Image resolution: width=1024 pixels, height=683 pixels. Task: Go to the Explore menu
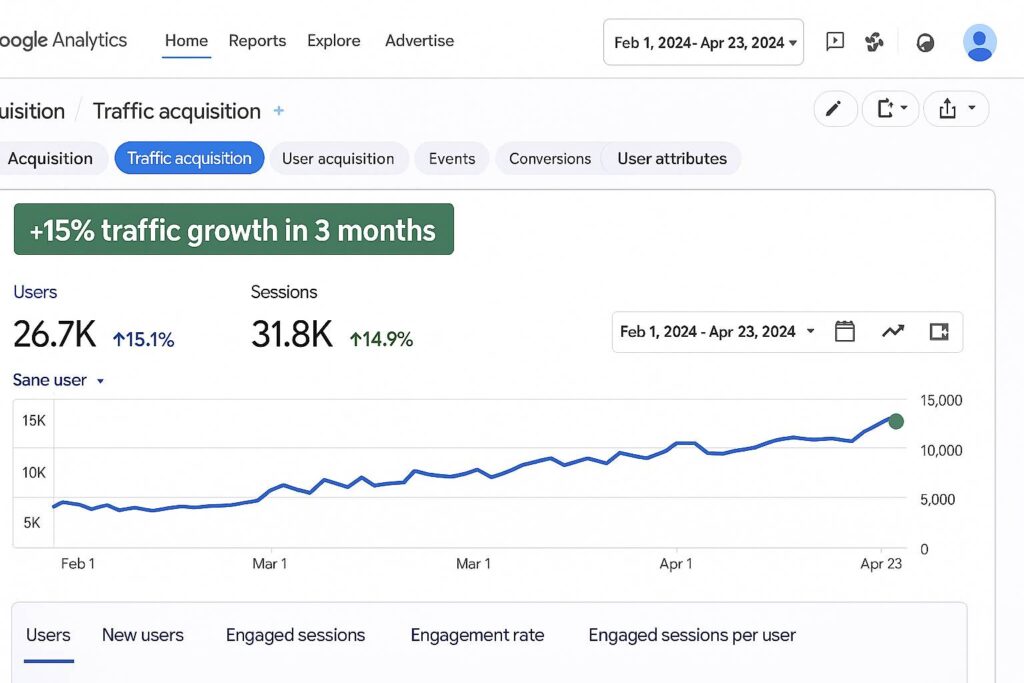pos(334,41)
